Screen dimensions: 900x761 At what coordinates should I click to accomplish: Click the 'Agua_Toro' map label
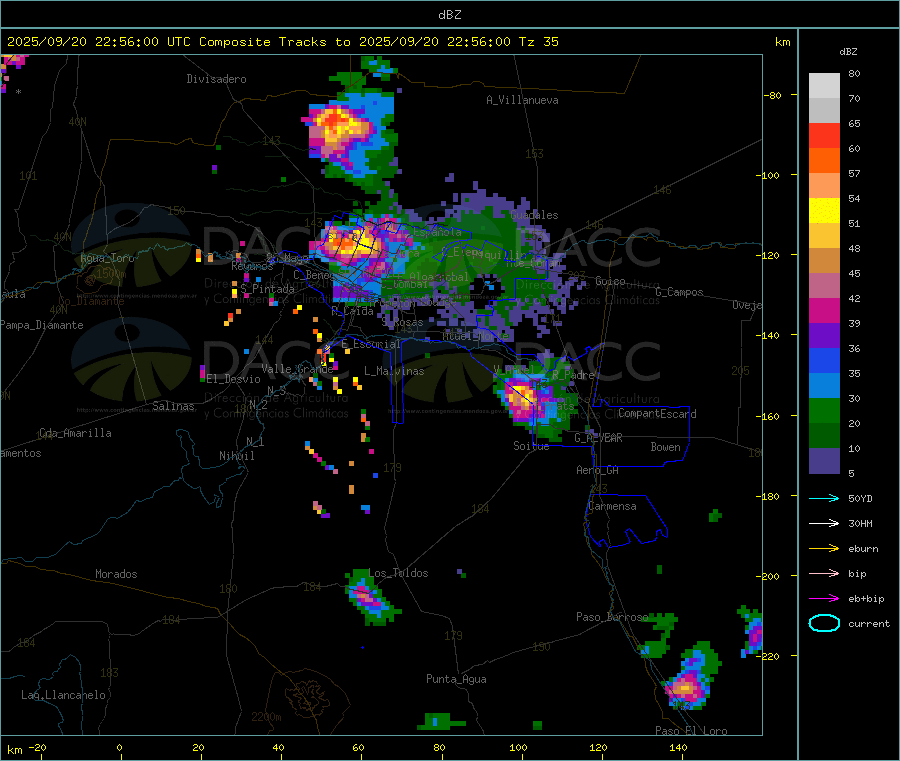[107, 258]
